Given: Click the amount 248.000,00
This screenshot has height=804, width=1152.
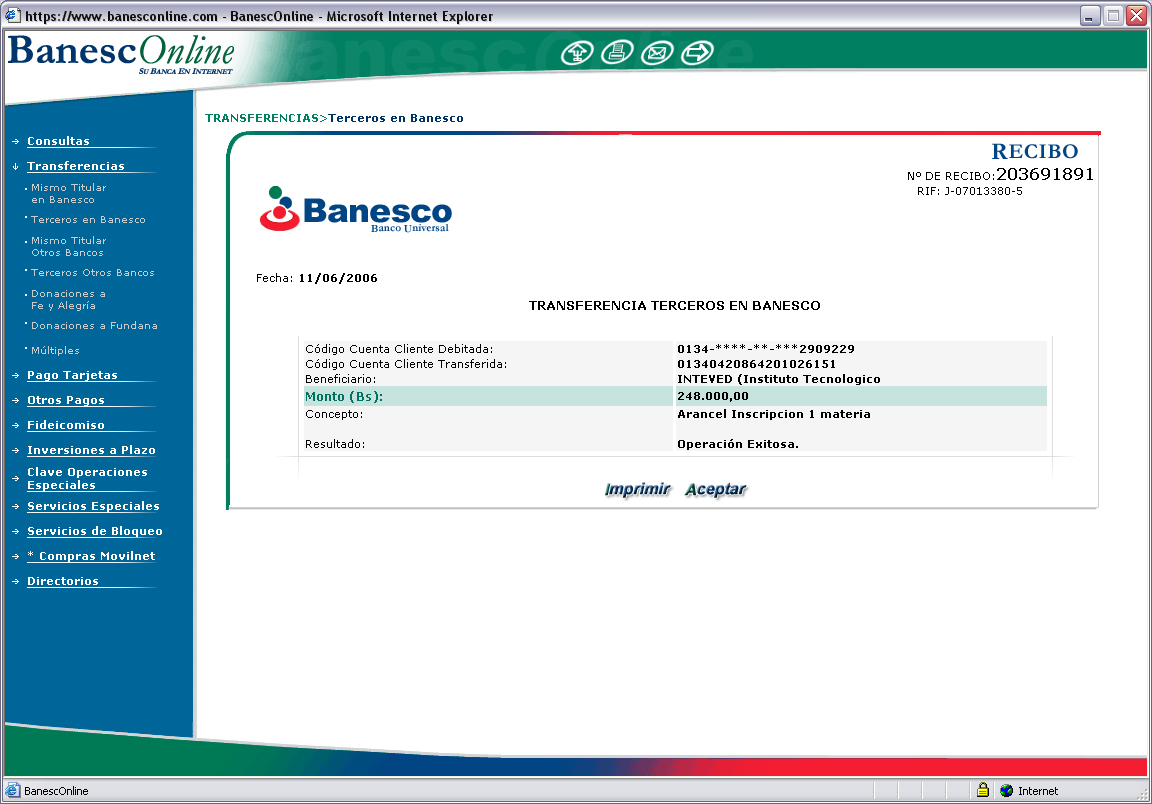Looking at the screenshot, I should click(713, 396).
